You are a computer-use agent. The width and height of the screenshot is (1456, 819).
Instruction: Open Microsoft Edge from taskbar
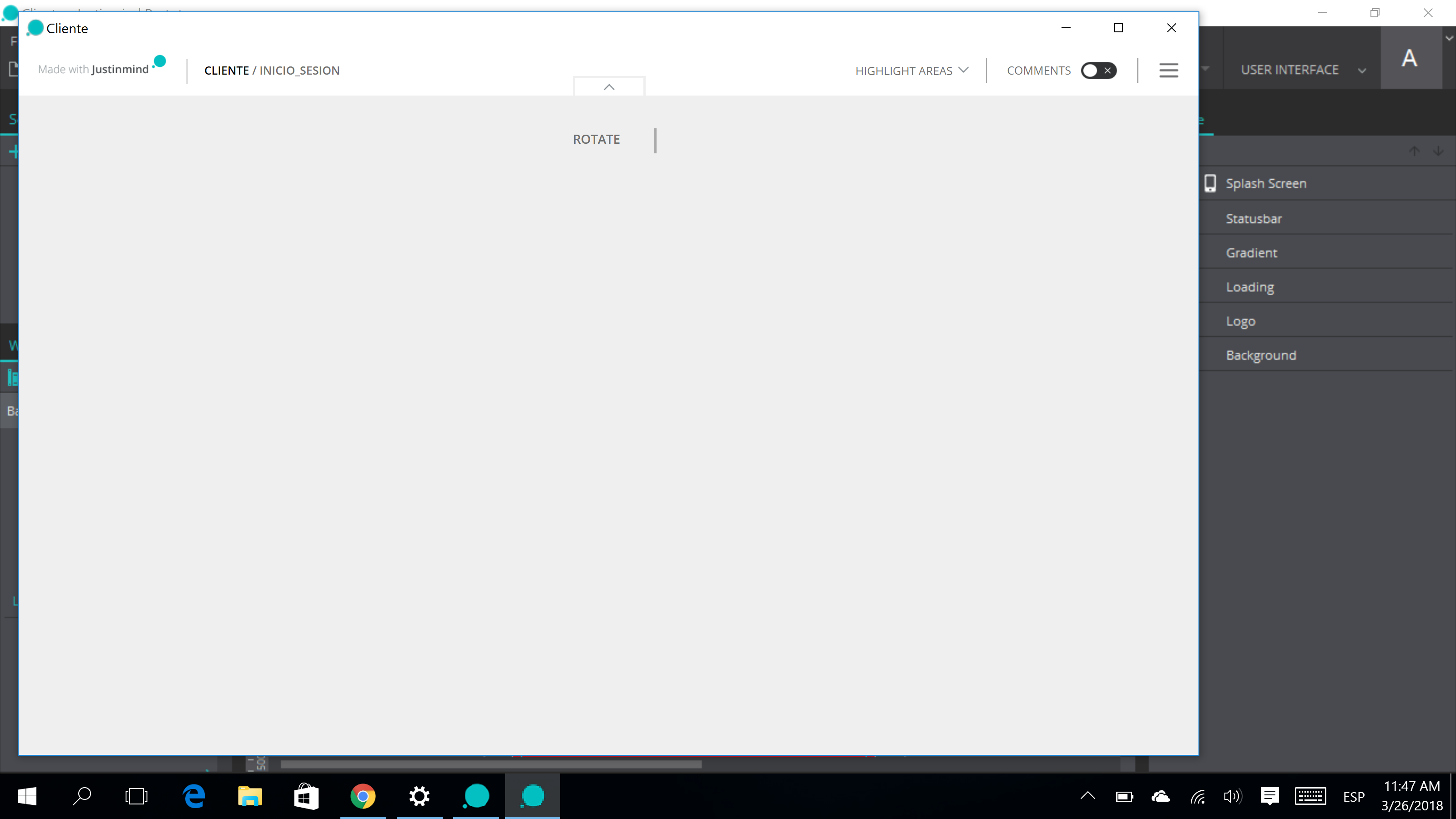tap(194, 796)
